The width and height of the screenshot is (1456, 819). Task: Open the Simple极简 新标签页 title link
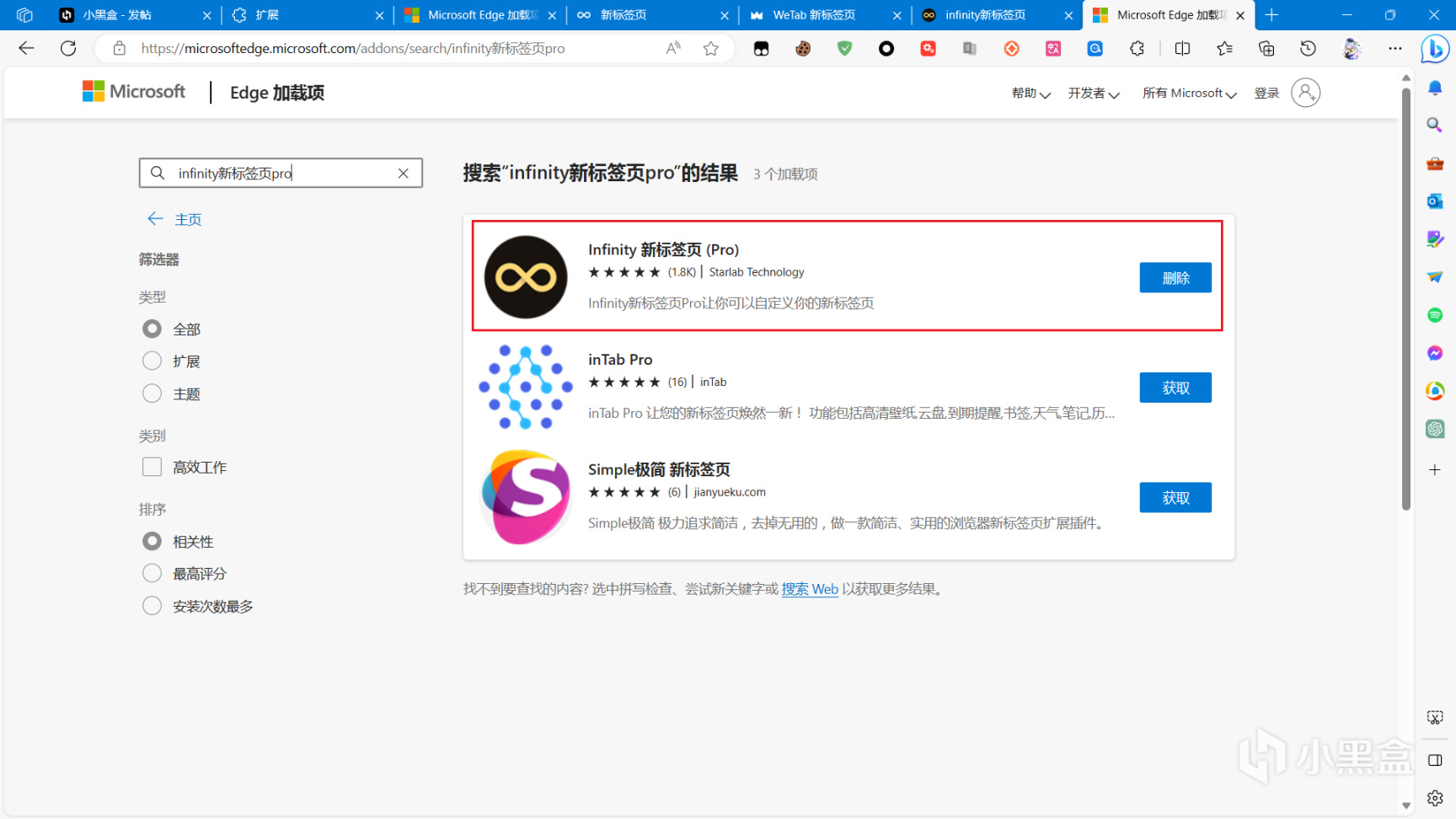(659, 469)
